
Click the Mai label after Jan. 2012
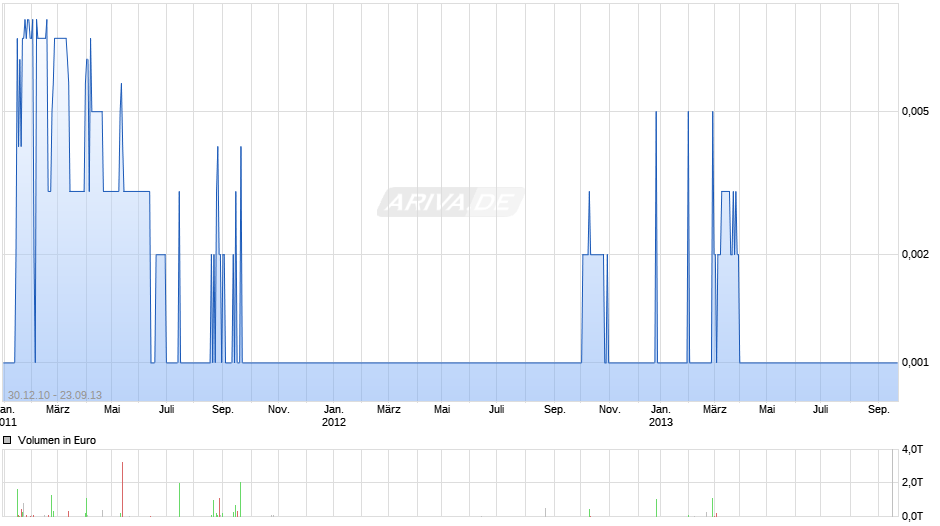(442, 410)
